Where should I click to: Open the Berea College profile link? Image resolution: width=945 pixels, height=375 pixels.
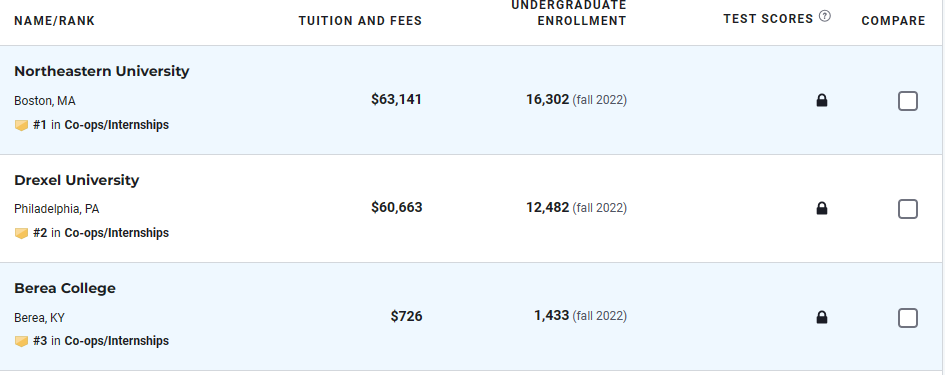pyautogui.click(x=65, y=288)
